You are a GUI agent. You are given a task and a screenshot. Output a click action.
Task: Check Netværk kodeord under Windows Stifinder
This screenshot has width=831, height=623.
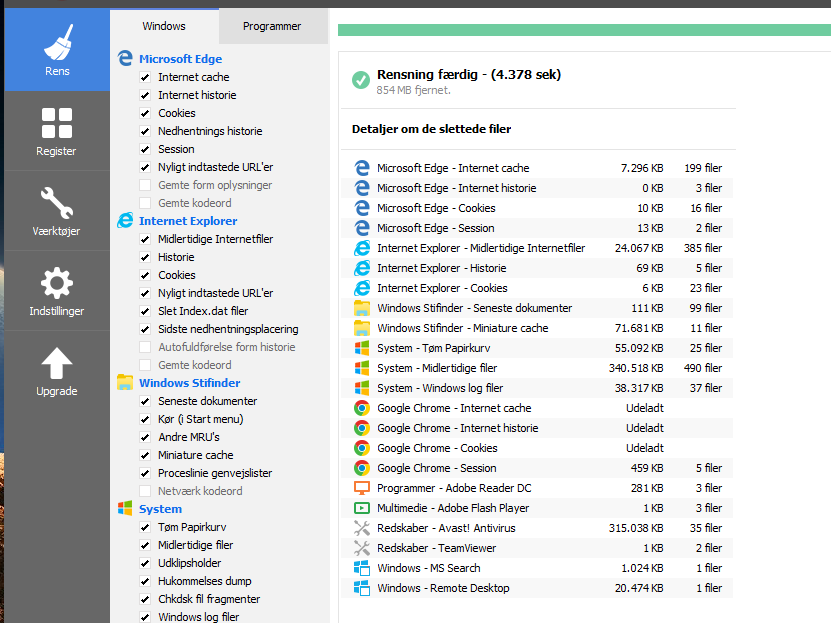tap(146, 491)
